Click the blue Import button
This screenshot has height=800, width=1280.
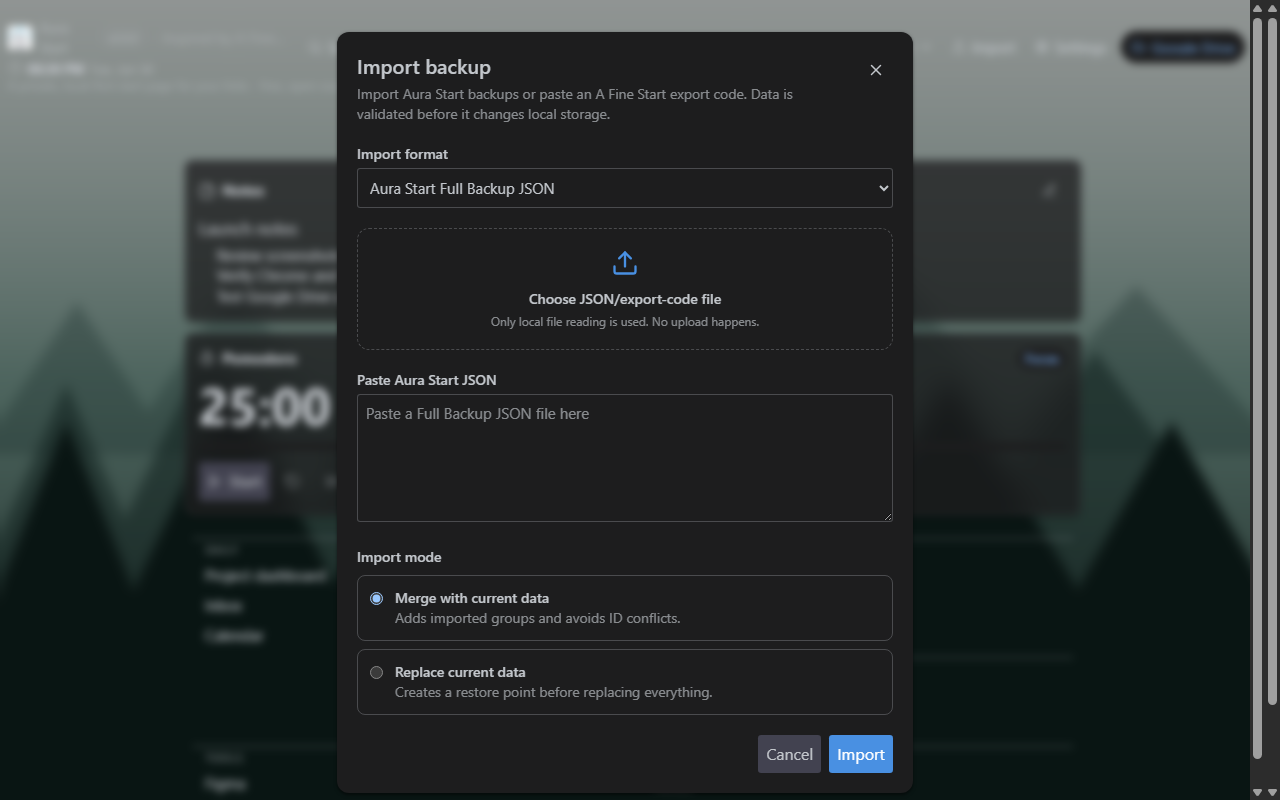tap(861, 755)
